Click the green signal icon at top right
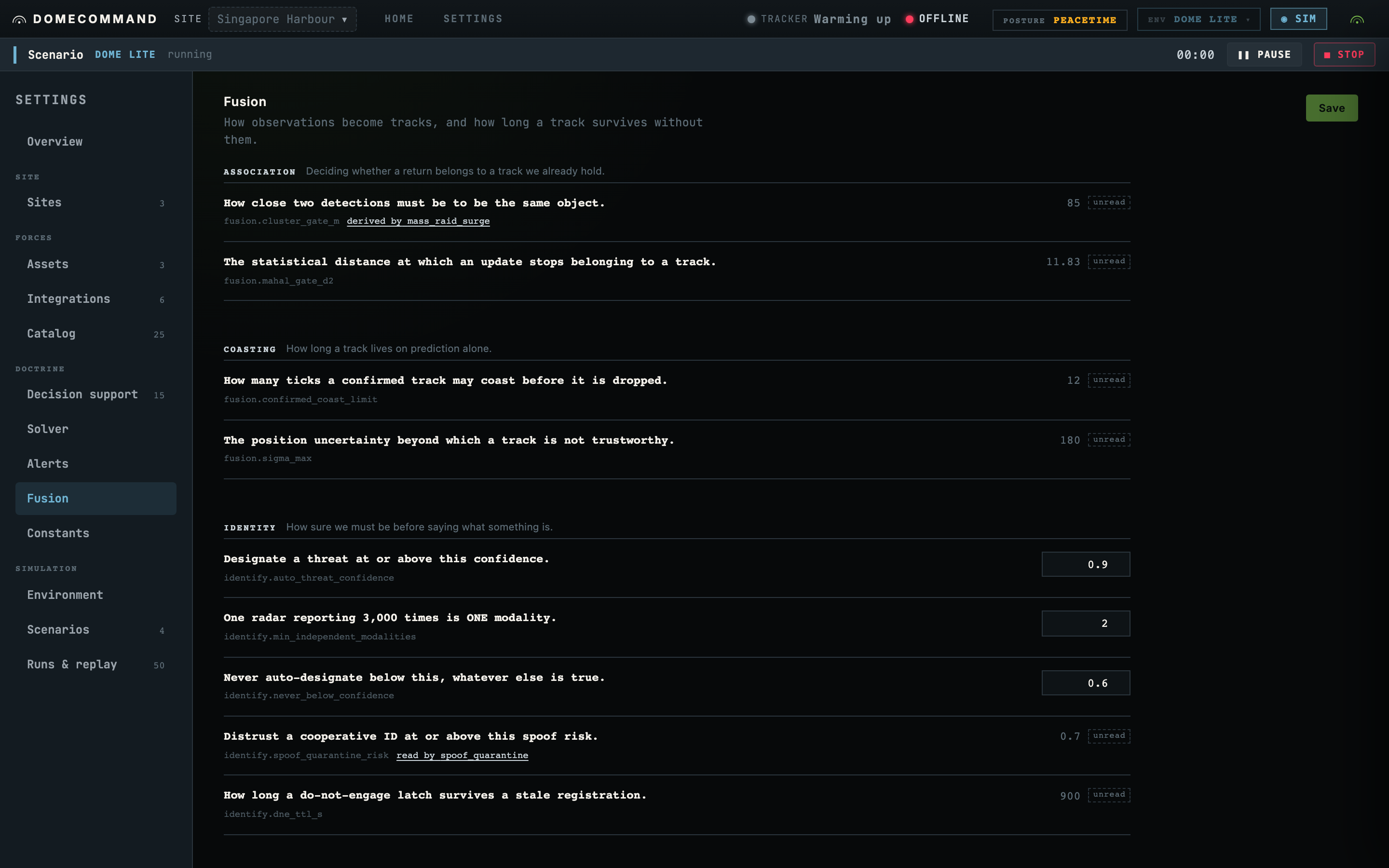The width and height of the screenshot is (1389, 868). pos(1357,19)
